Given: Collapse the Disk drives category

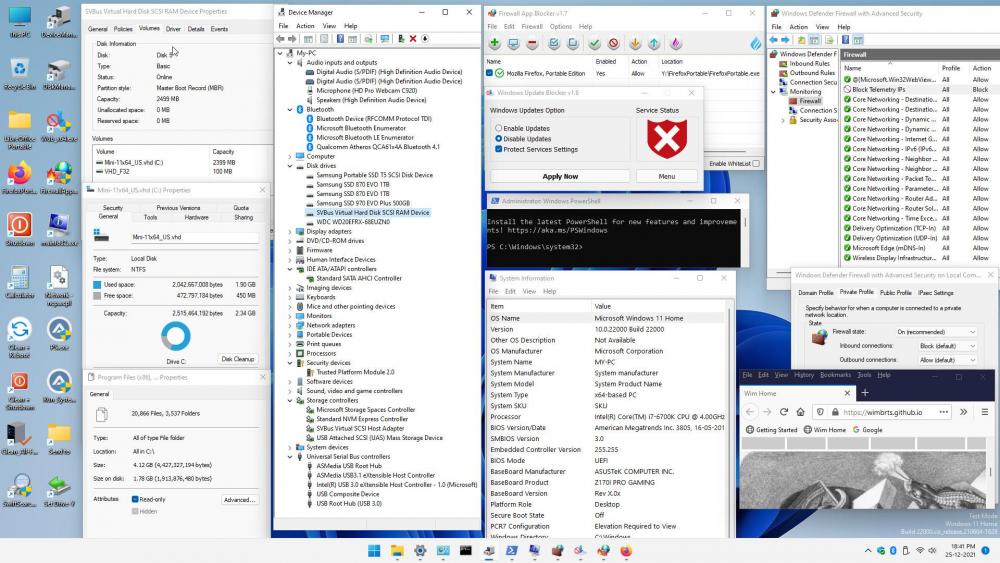Looking at the screenshot, I should pos(290,166).
